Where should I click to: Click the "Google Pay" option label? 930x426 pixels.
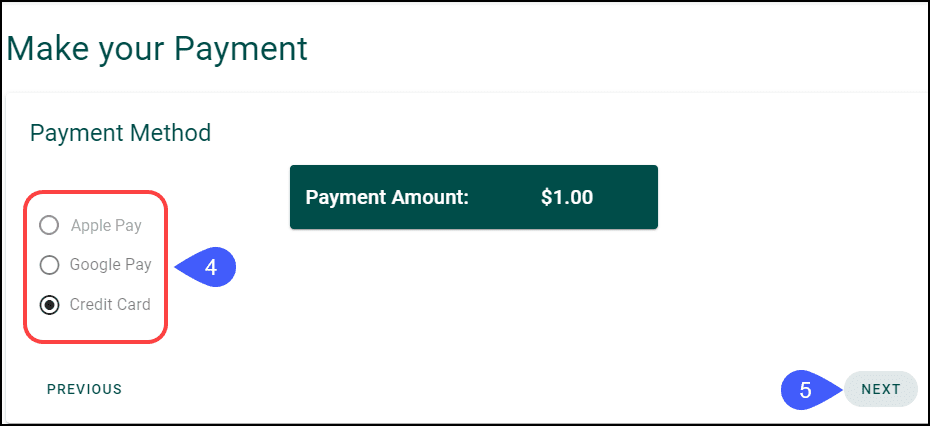point(110,265)
